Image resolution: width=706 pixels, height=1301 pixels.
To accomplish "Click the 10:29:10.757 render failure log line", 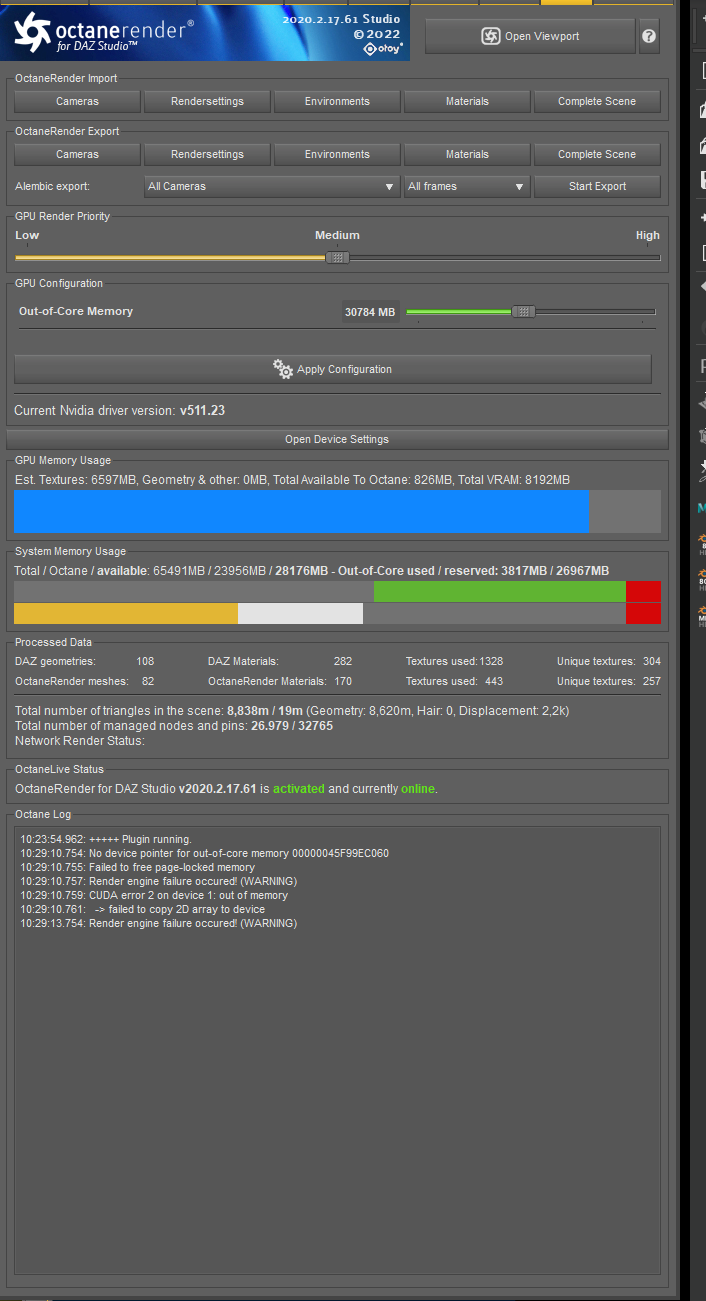I will (158, 881).
